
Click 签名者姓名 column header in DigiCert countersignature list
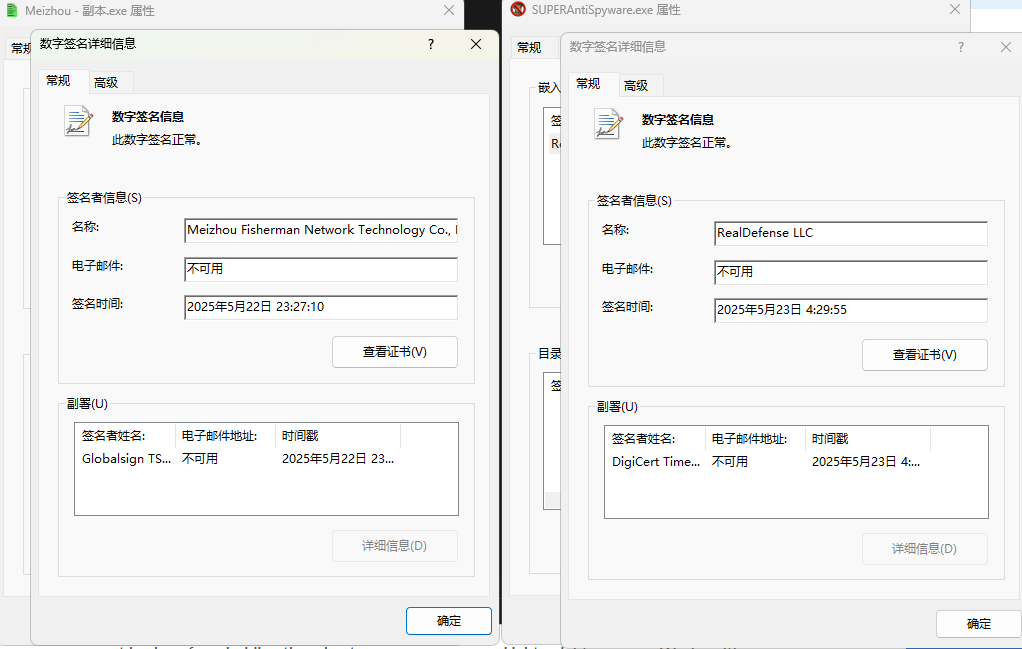pyautogui.click(x=655, y=439)
